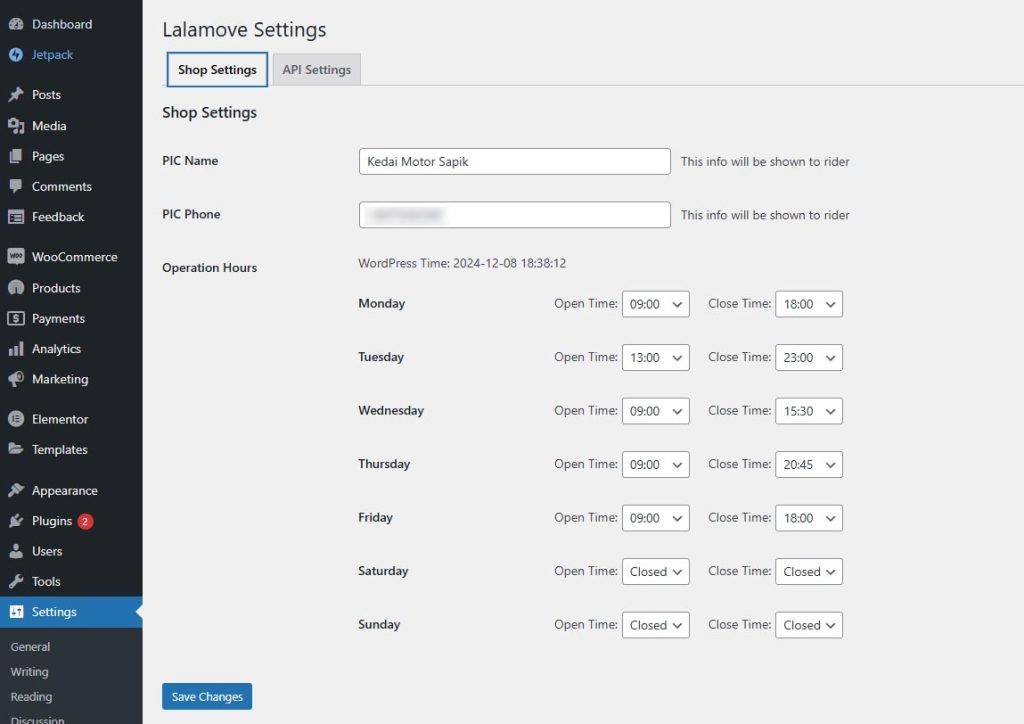This screenshot has height=724, width=1024.
Task: Click the Elementor logo icon
Action: tap(16, 419)
